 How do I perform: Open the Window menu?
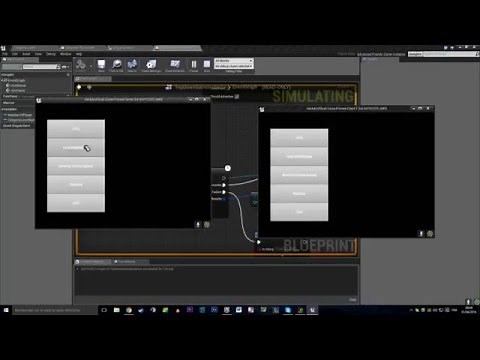(65, 54)
